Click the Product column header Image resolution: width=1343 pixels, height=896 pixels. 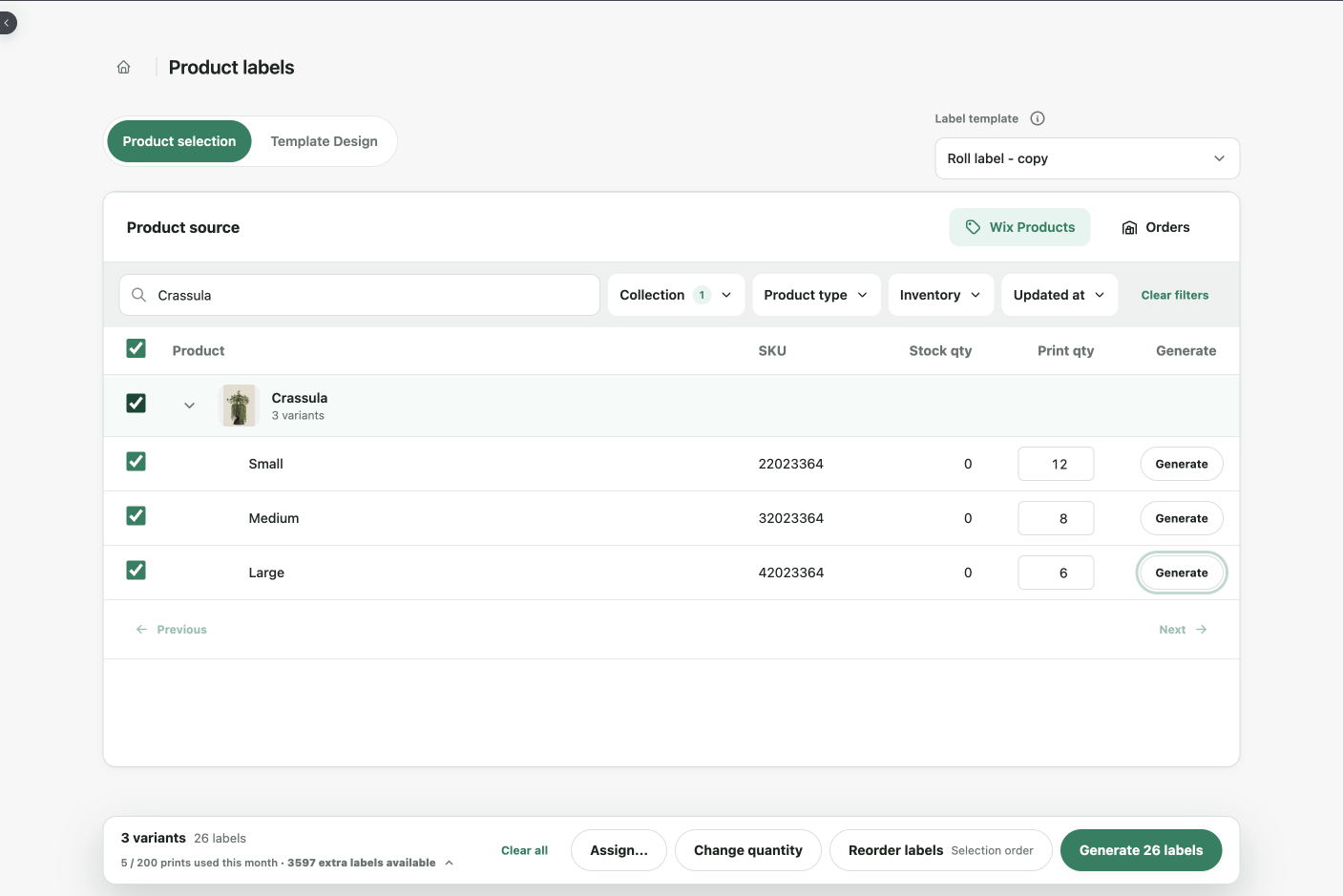[x=199, y=351]
